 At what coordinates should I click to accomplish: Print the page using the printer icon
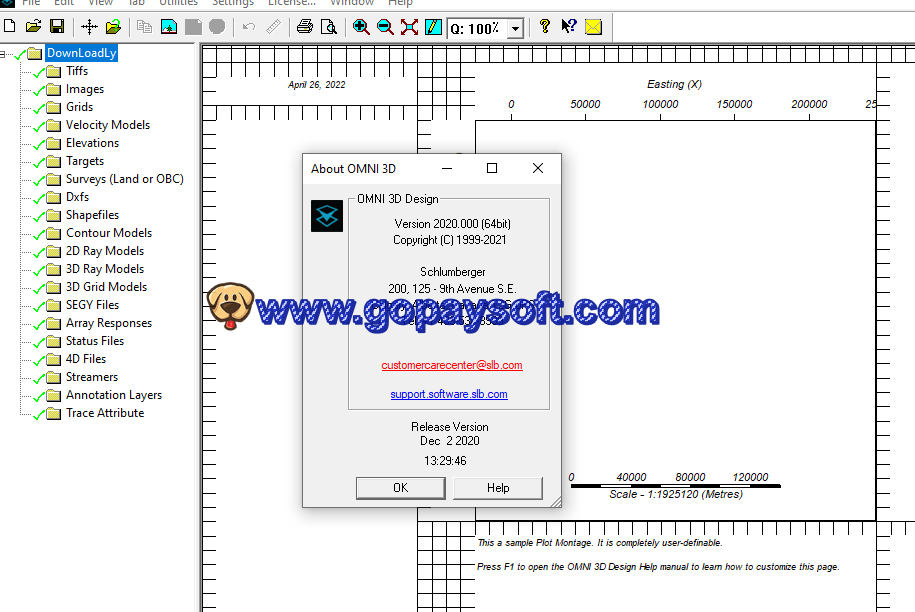(x=305, y=27)
